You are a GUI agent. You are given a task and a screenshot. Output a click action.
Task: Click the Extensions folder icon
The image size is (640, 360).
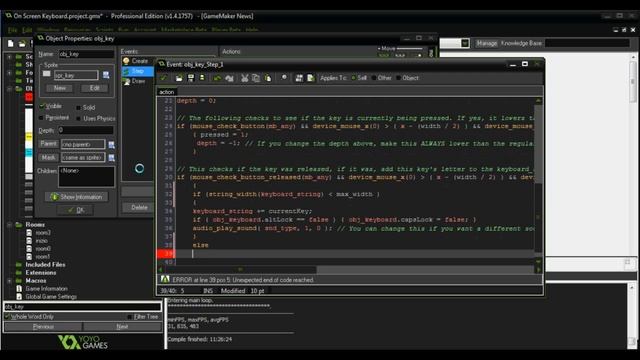(x=19, y=273)
